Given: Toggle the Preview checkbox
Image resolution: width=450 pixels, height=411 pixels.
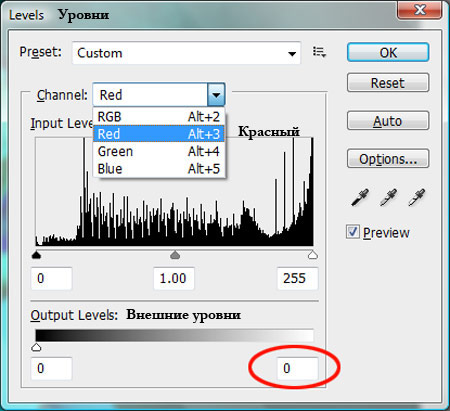Looking at the screenshot, I should 352,232.
